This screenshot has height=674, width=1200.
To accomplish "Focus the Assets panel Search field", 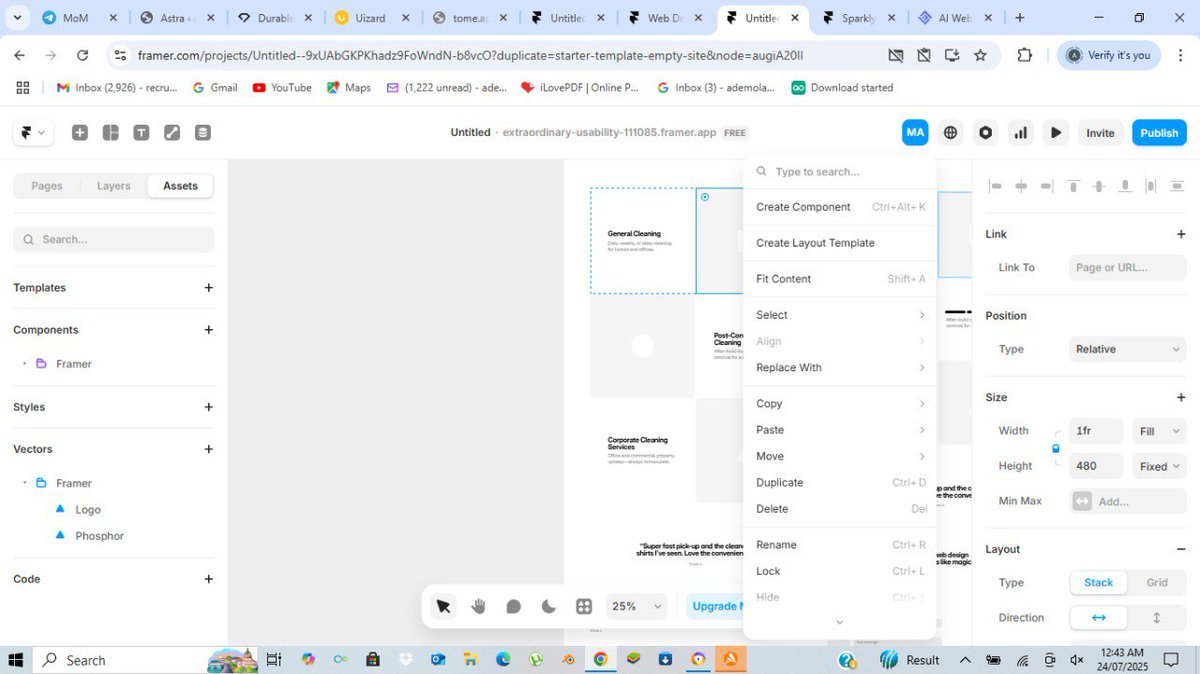I will [x=114, y=239].
